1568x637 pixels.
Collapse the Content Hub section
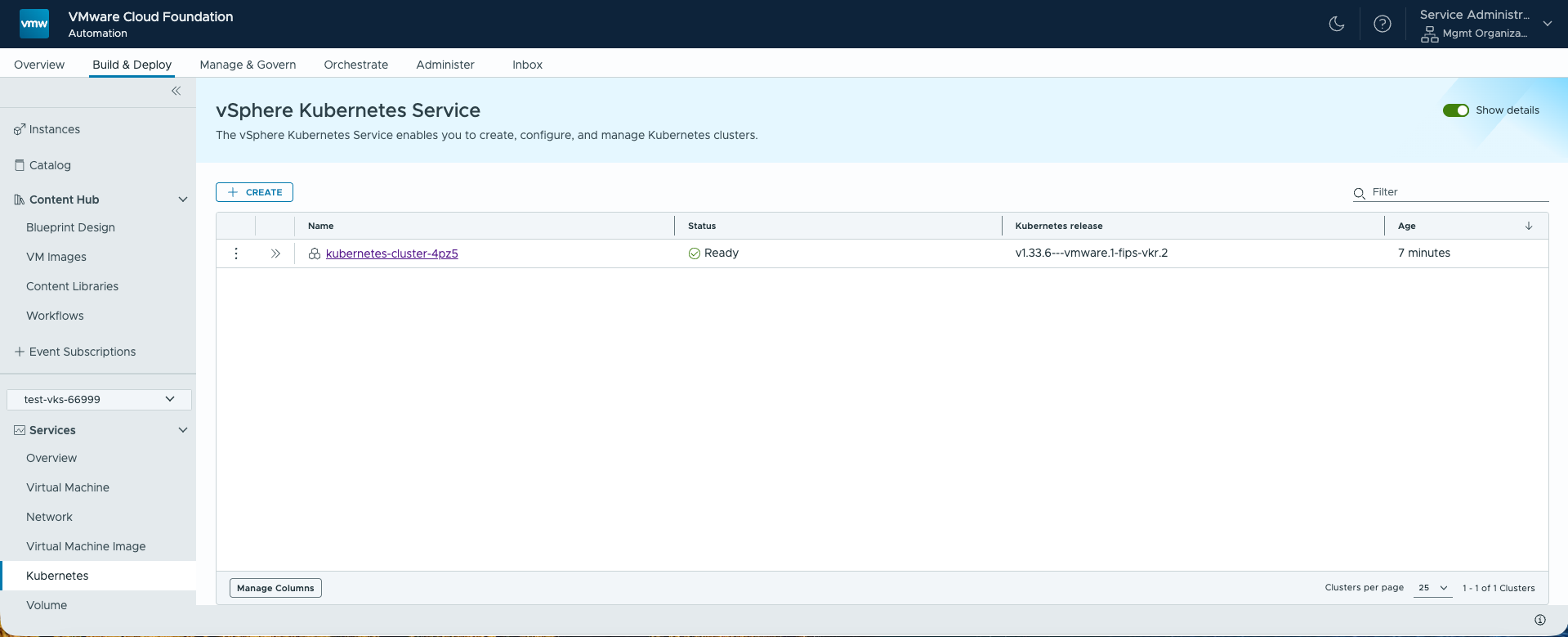click(183, 200)
